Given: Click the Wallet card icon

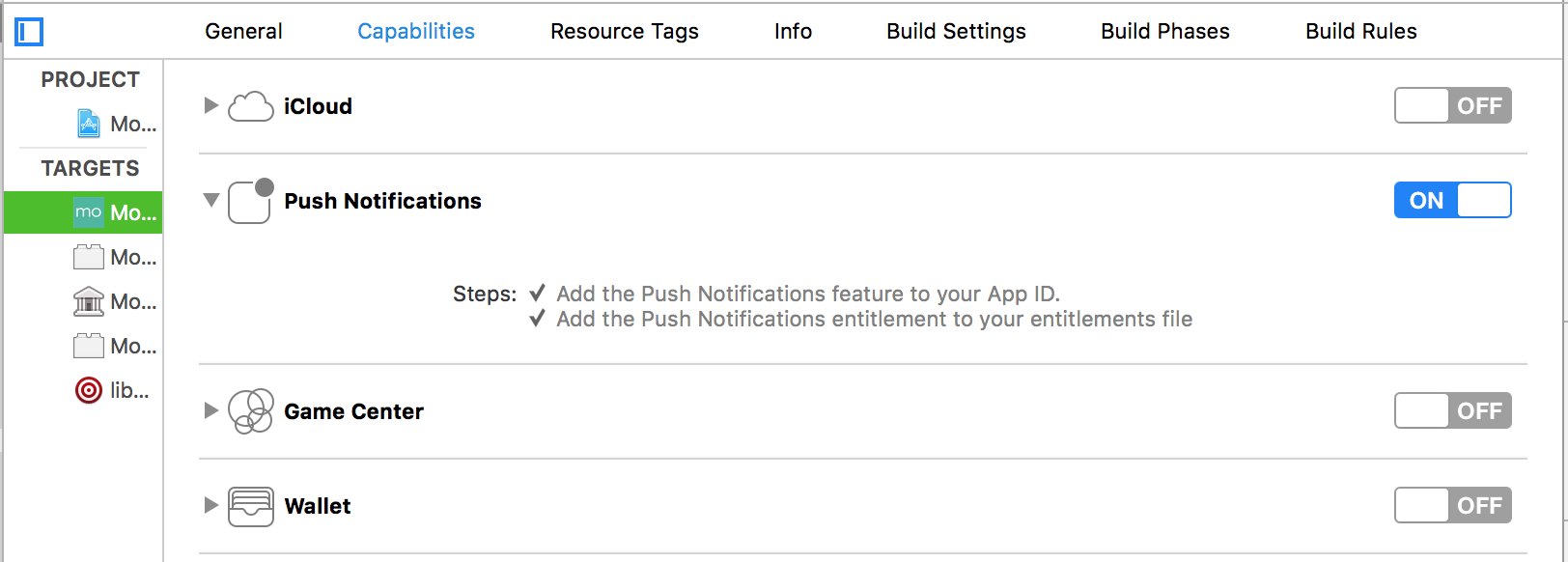Looking at the screenshot, I should point(251,506).
